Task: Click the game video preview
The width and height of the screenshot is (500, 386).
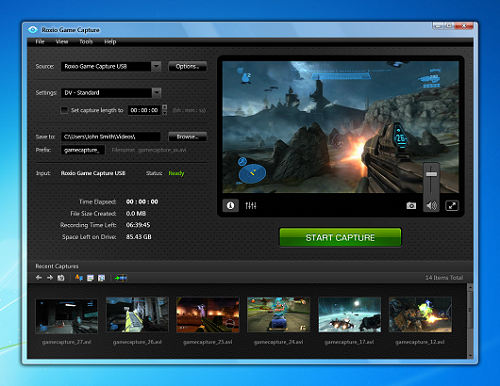Action: coord(340,127)
